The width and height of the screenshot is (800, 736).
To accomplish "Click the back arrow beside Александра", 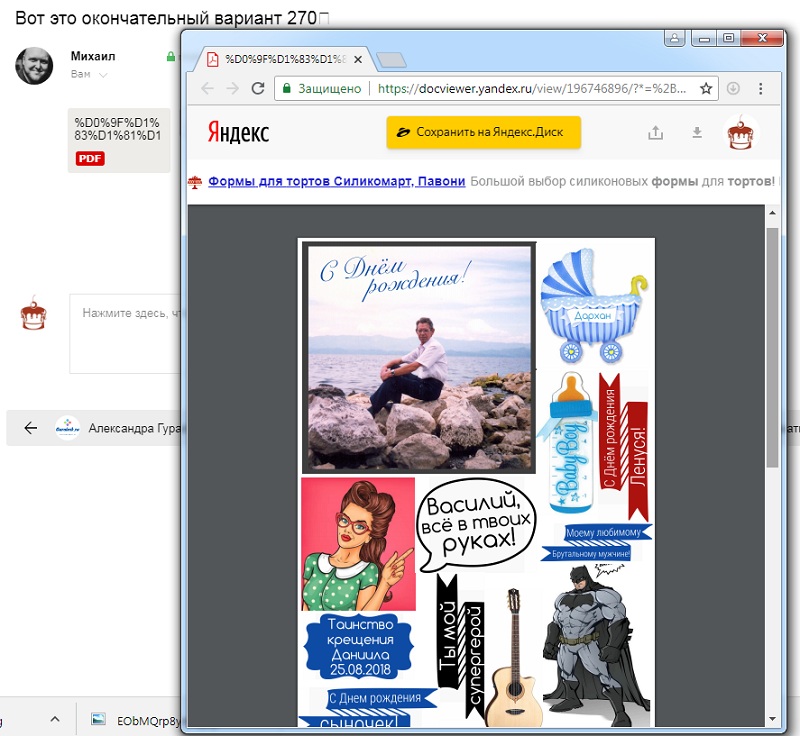I will point(31,428).
